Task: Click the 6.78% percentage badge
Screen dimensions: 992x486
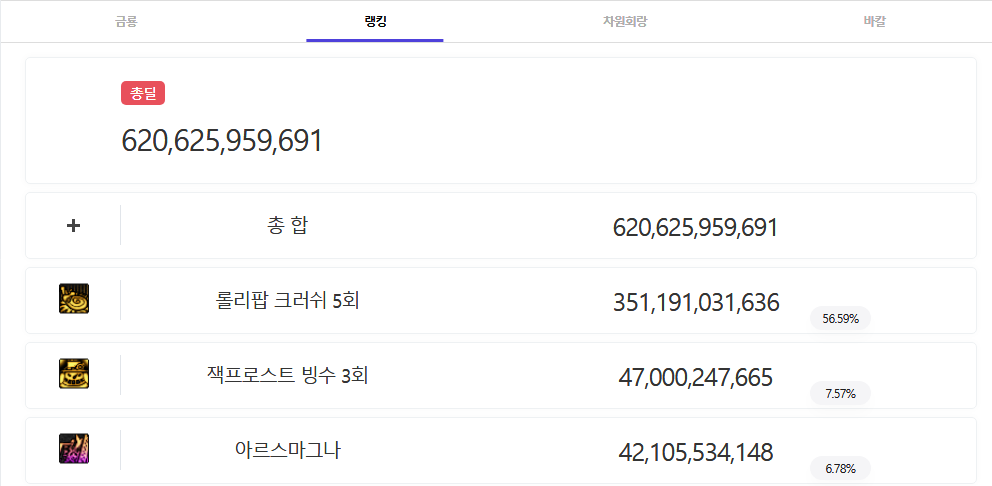Action: click(840, 468)
